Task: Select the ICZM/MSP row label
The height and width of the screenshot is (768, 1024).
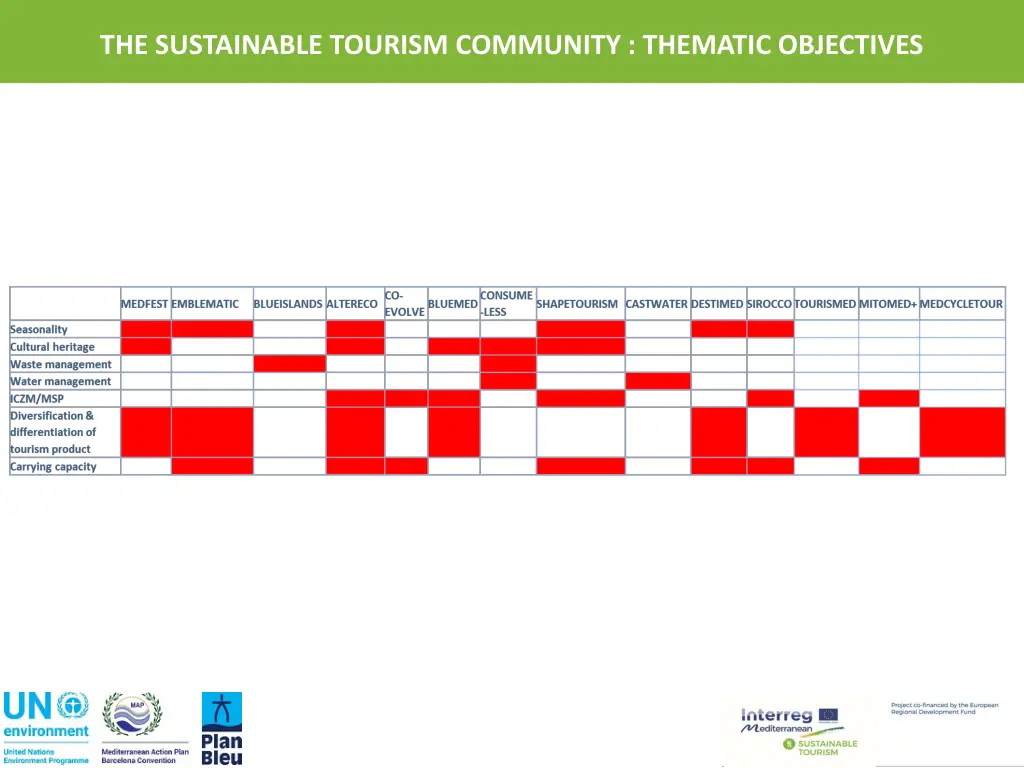Action: tap(37, 398)
